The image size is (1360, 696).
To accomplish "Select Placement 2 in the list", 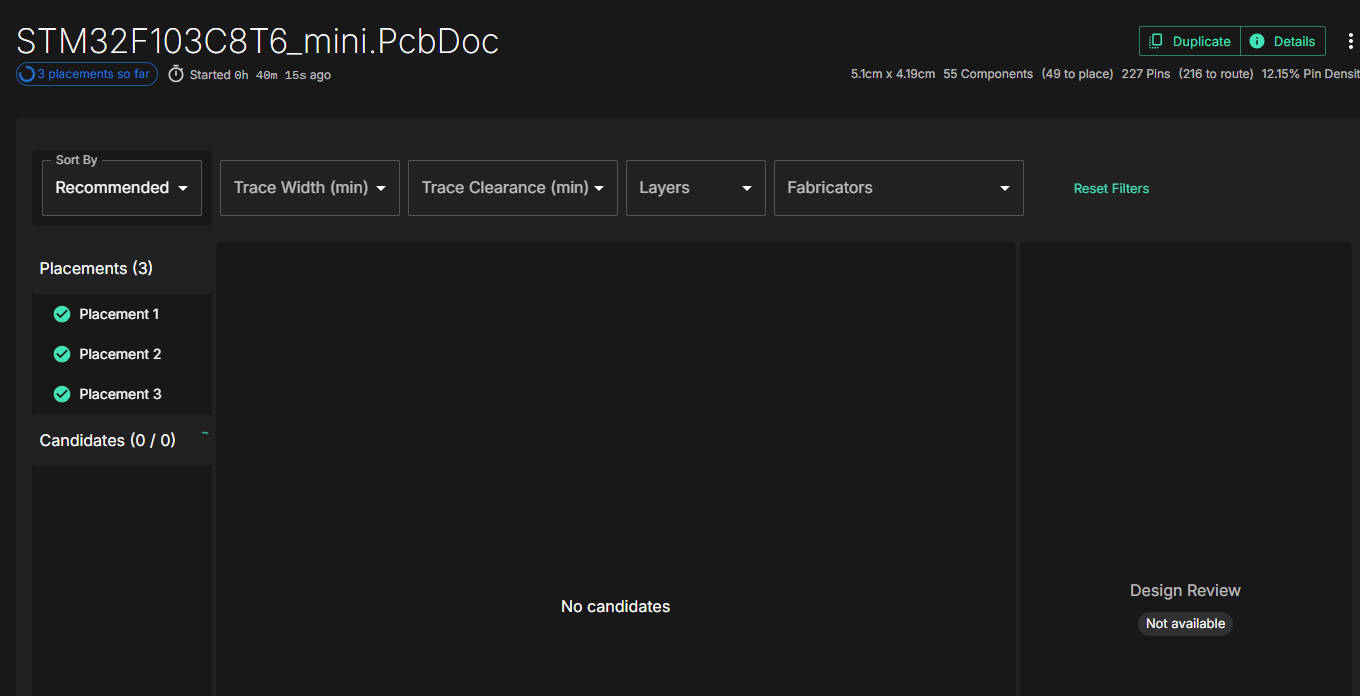I will coord(122,354).
